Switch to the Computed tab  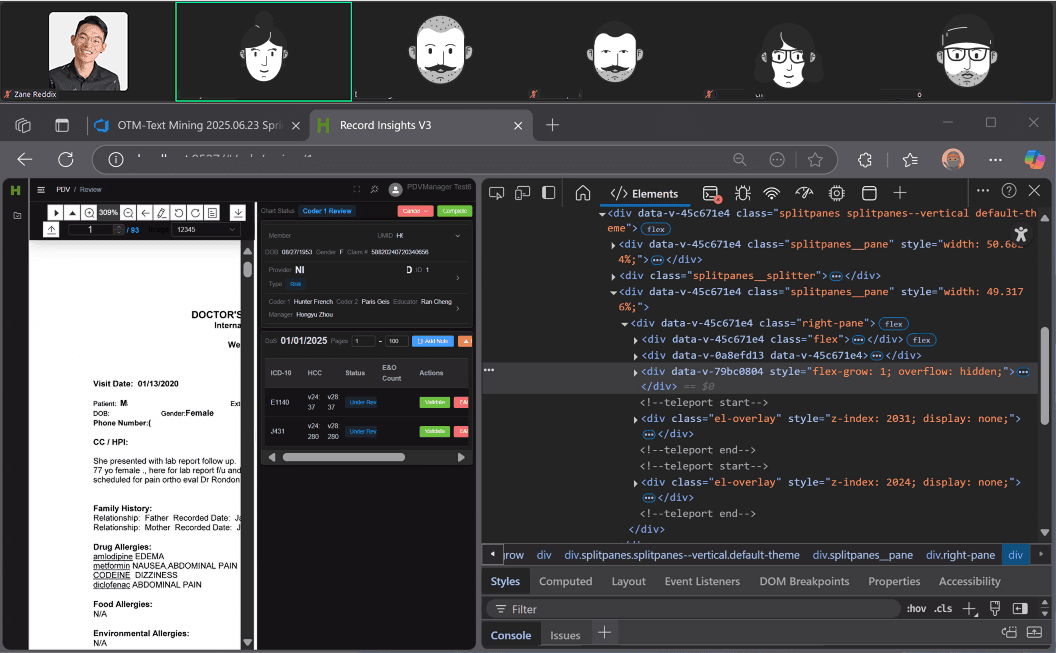(x=565, y=581)
